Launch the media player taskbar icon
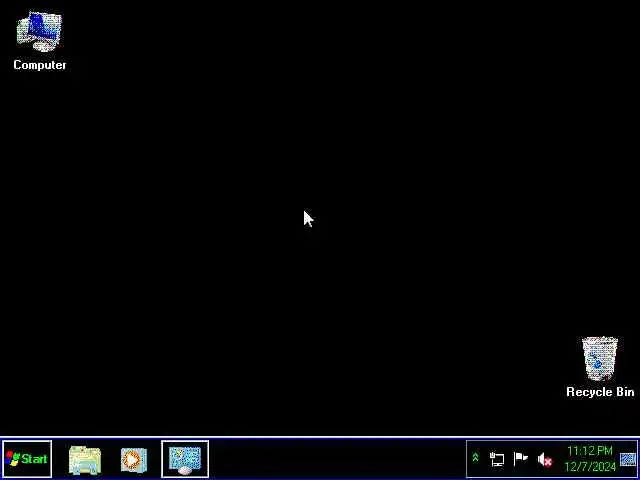This screenshot has width=640, height=480. point(134,460)
